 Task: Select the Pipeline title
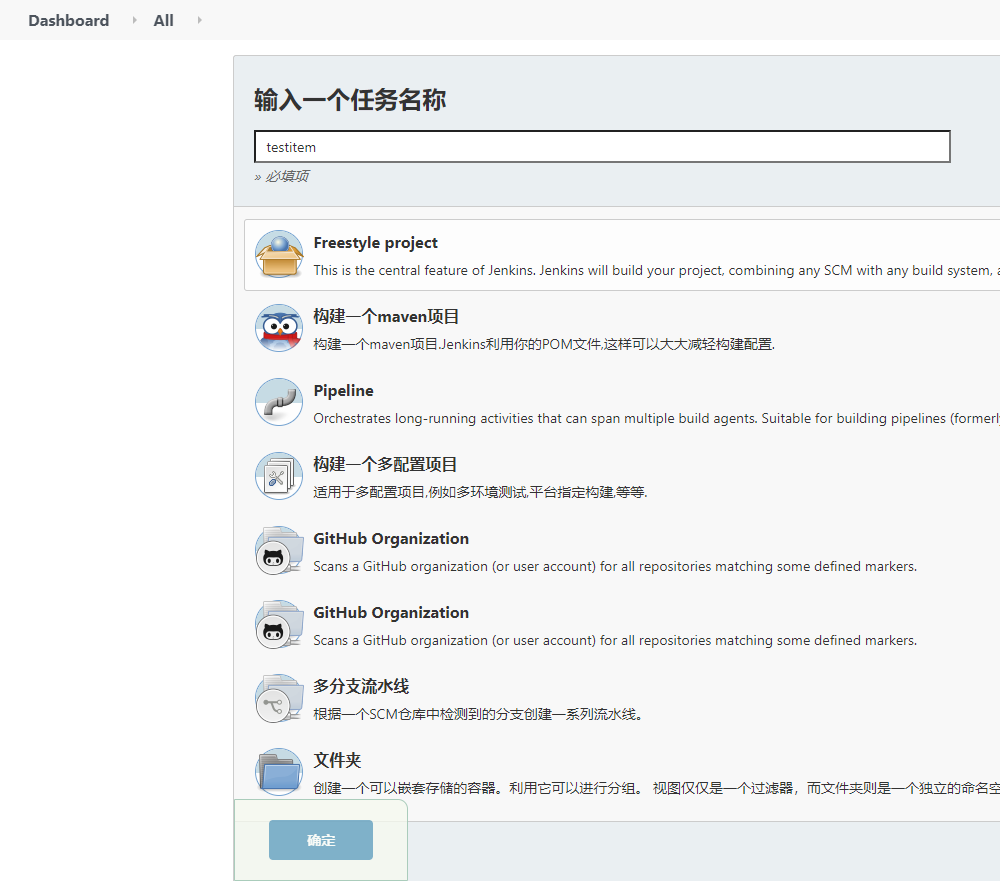[344, 391]
